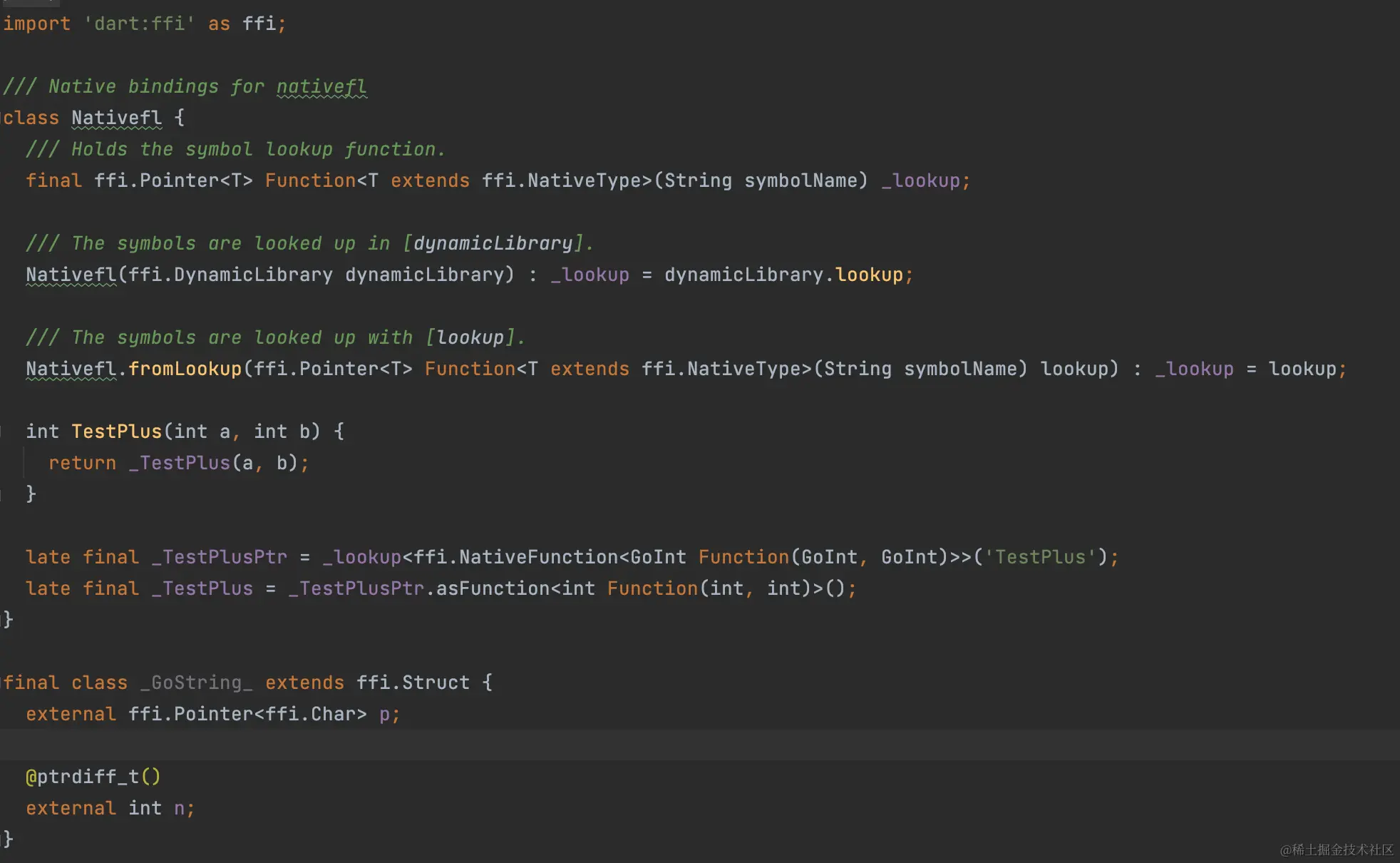Click the 'dart:ffi' import string
1400x863 pixels.
pyautogui.click(x=139, y=24)
